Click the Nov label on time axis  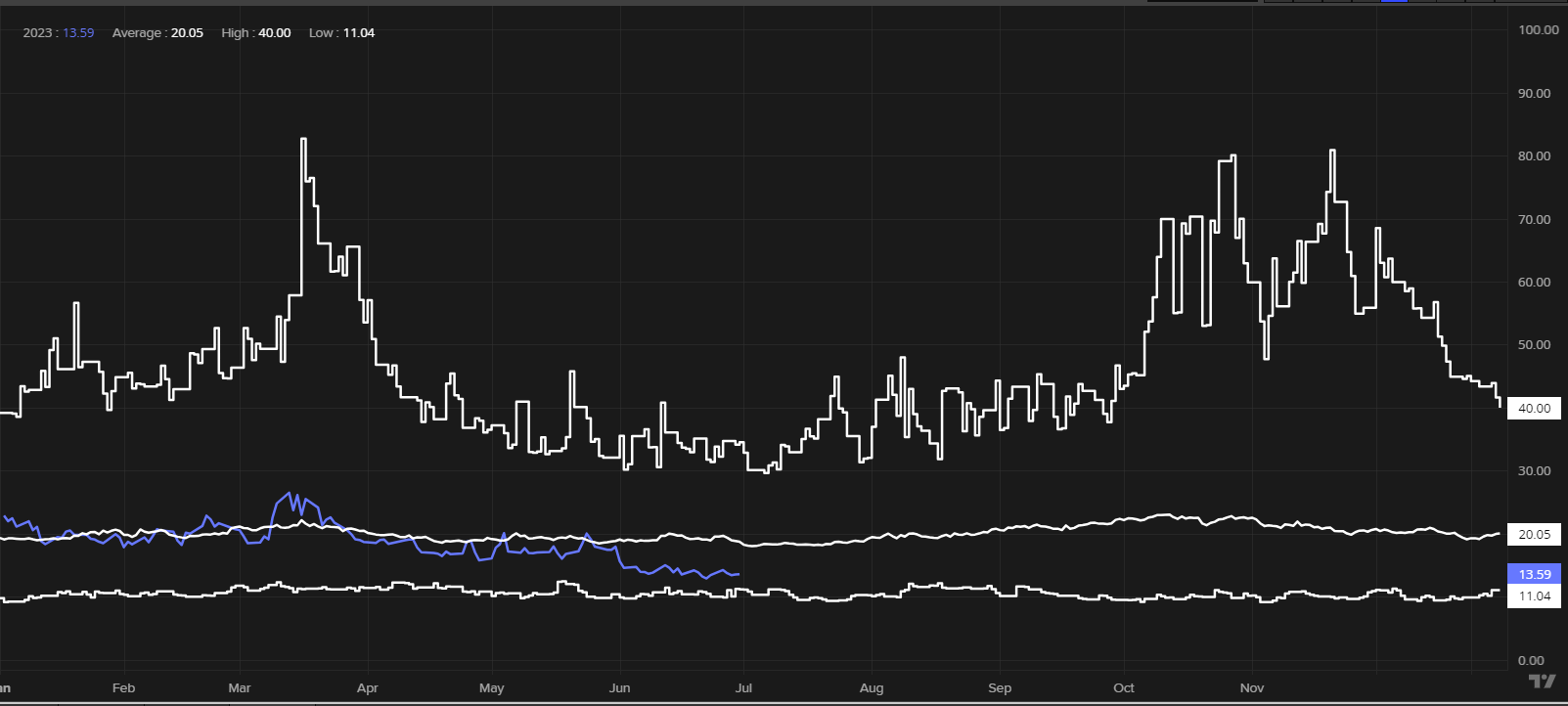(1252, 688)
